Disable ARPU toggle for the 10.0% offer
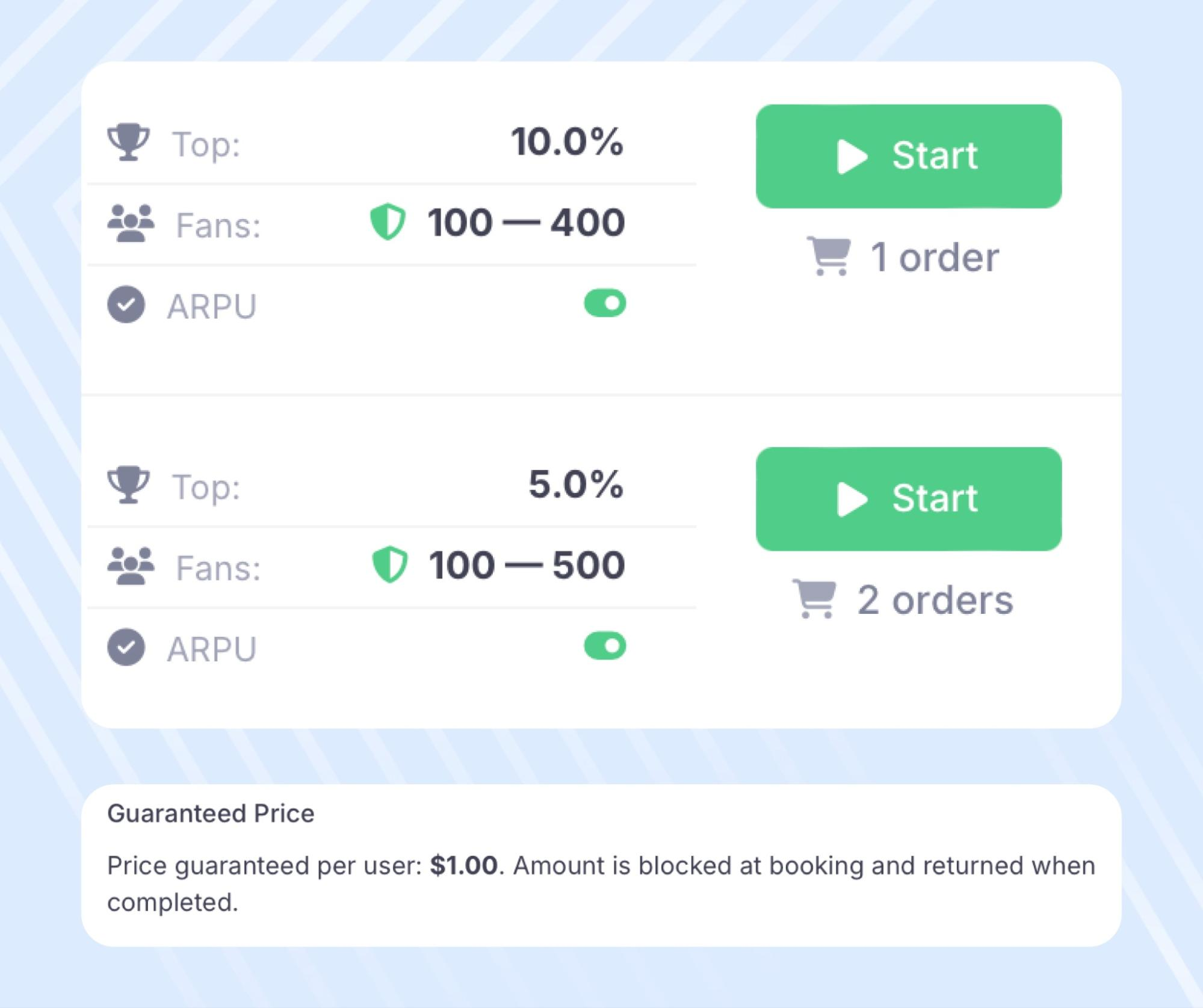 tap(605, 303)
